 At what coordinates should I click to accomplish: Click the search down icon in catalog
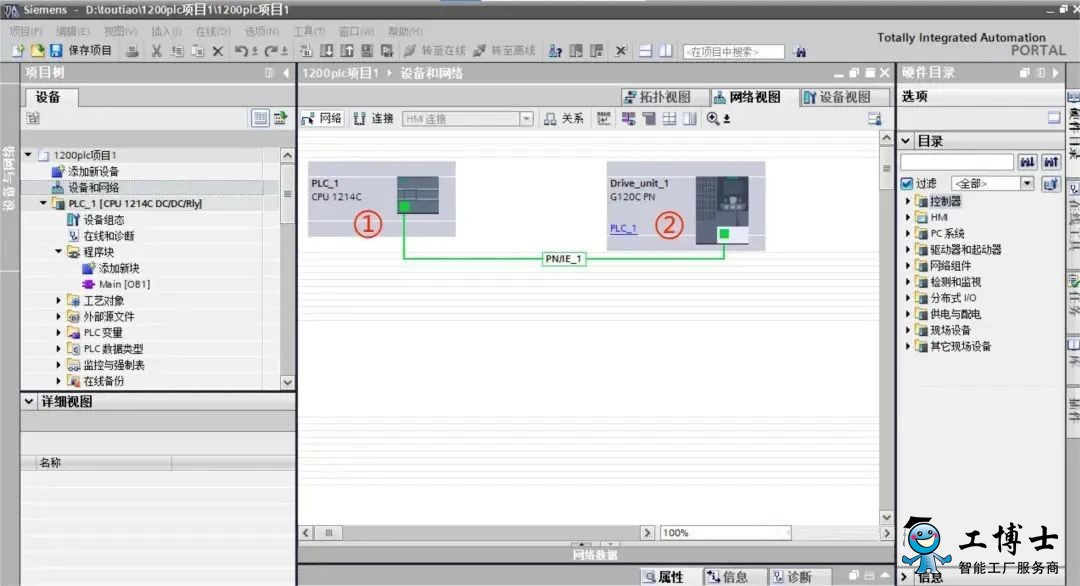(1028, 162)
